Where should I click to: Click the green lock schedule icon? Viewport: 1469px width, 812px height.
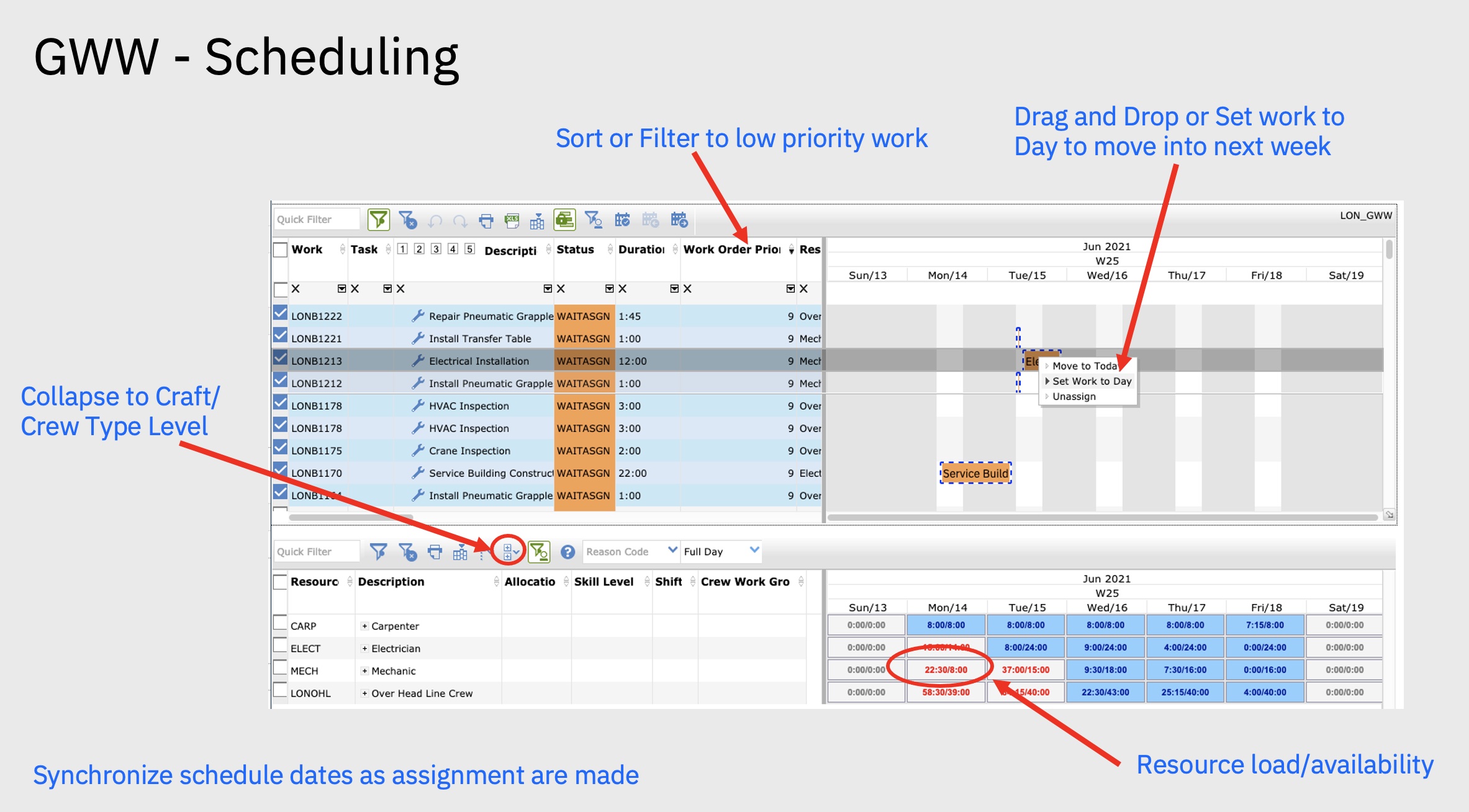click(564, 219)
